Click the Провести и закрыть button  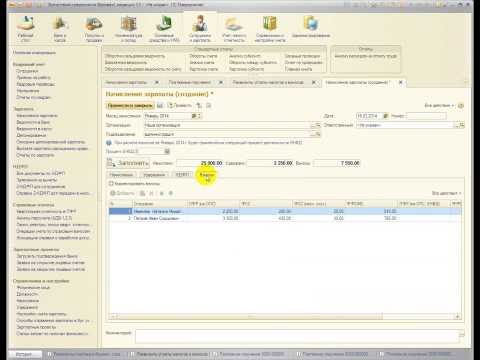(130, 106)
